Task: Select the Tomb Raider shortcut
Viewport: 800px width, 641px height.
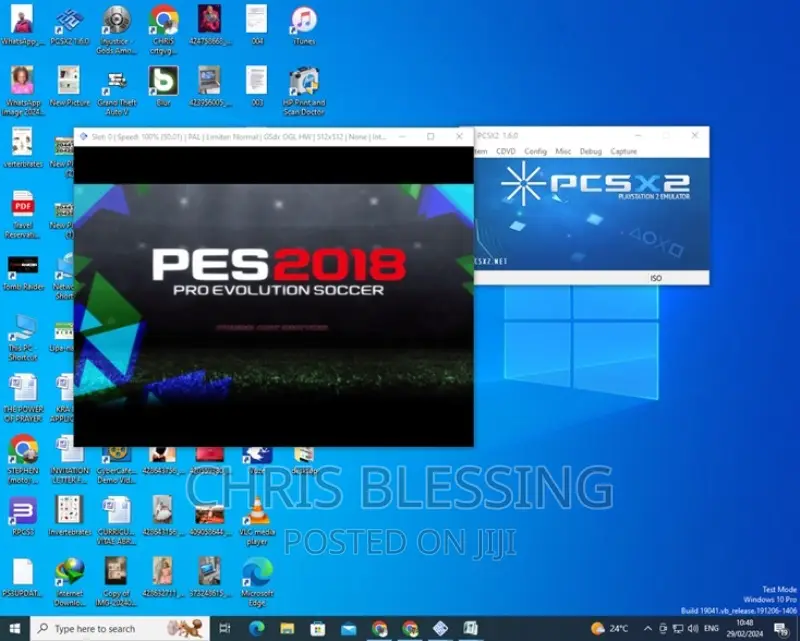Action: pyautogui.click(x=22, y=273)
